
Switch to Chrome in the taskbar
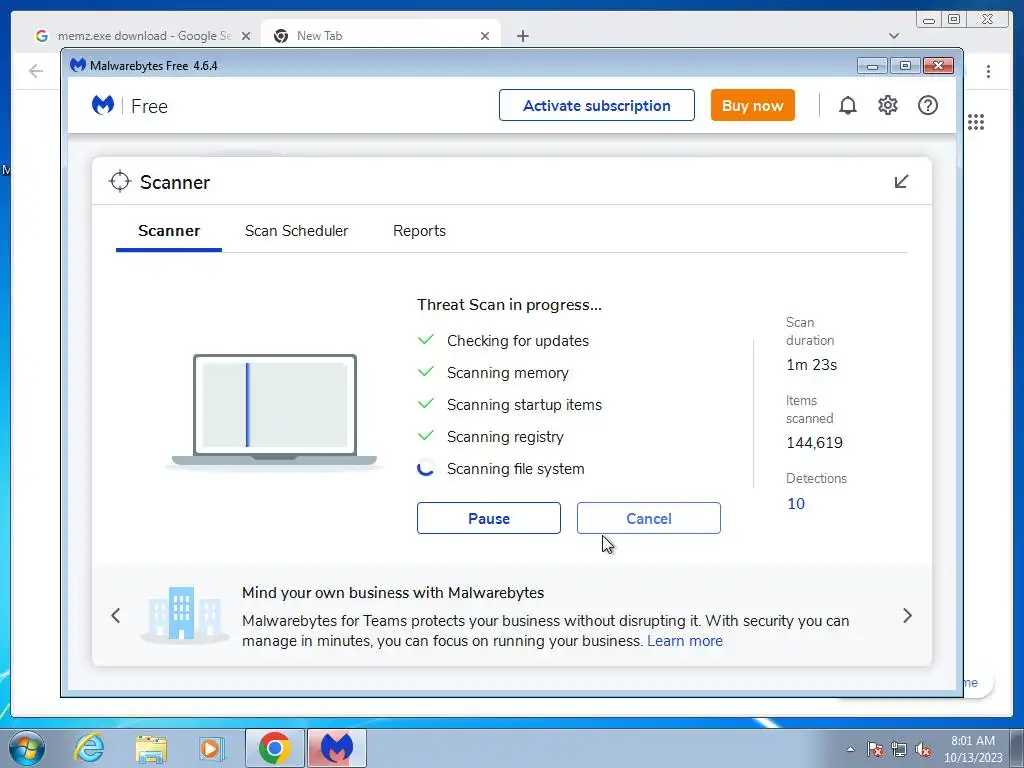point(274,748)
